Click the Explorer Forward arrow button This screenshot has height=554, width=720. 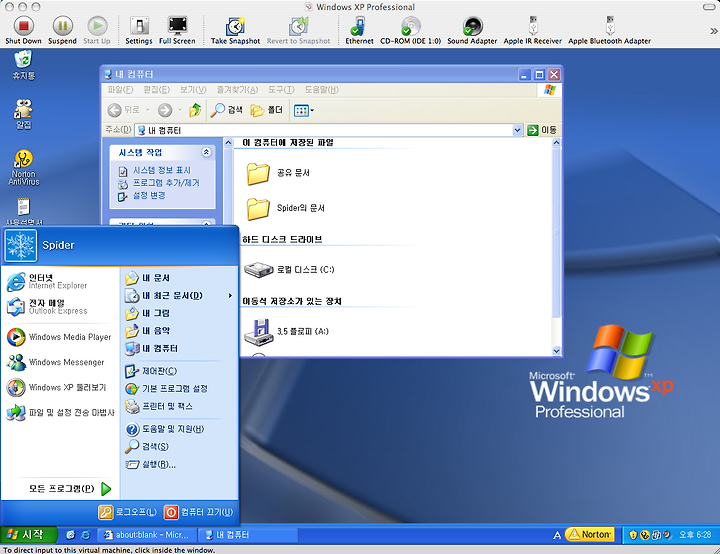(165, 110)
